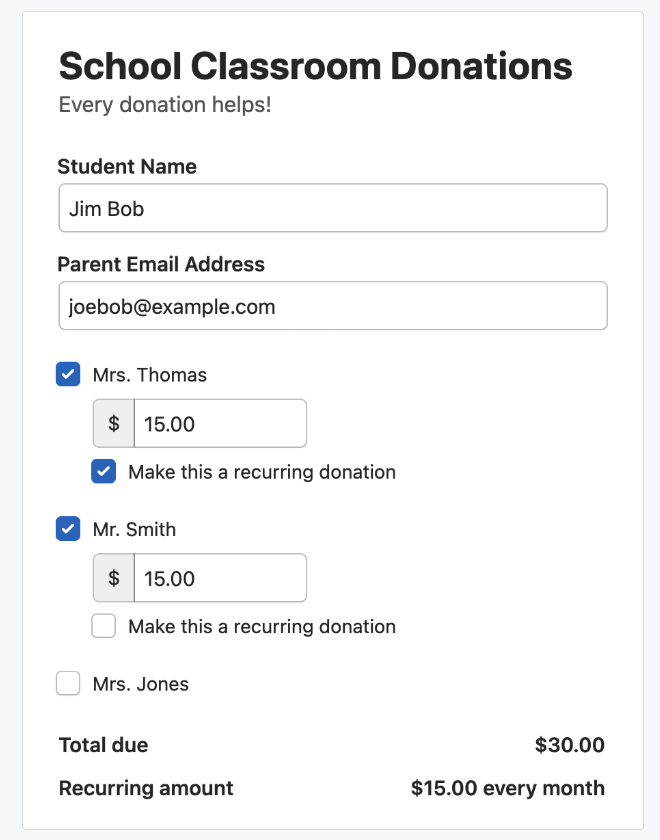Enable recurring donation checkbox for Mr. Smith
Viewport: 660px width, 840px height.
pyautogui.click(x=104, y=626)
